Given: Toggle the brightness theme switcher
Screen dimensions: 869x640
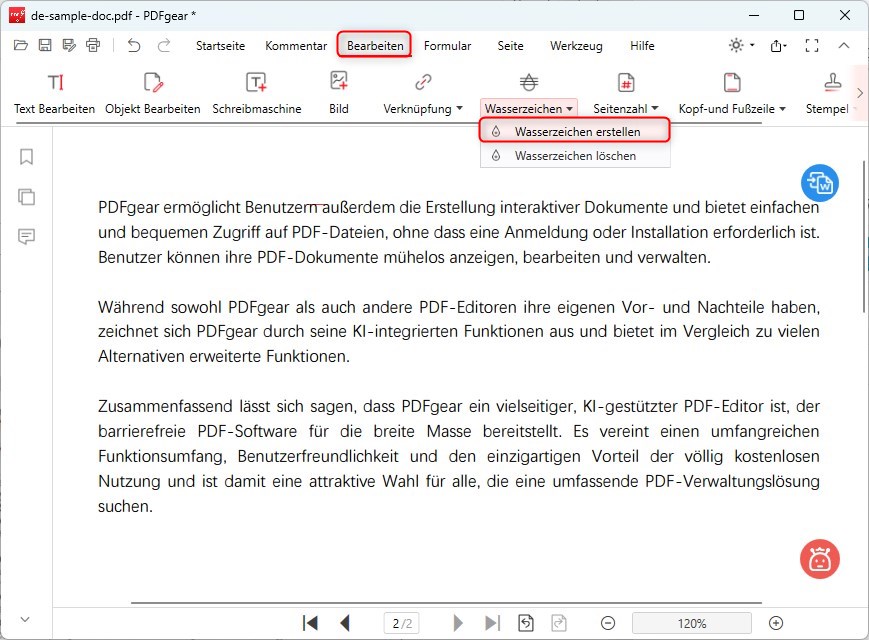Looking at the screenshot, I should click(x=737, y=46).
